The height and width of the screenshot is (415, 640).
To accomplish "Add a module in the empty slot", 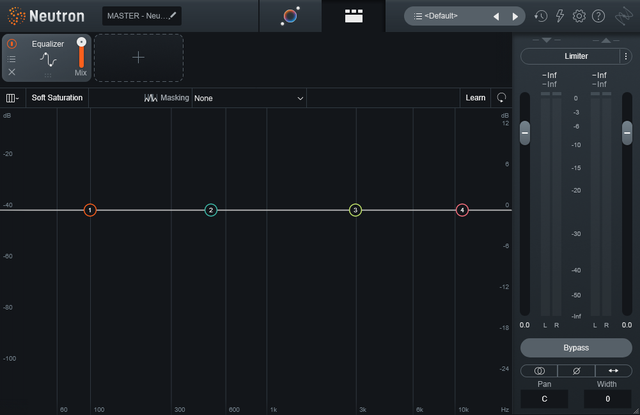I will point(138,57).
